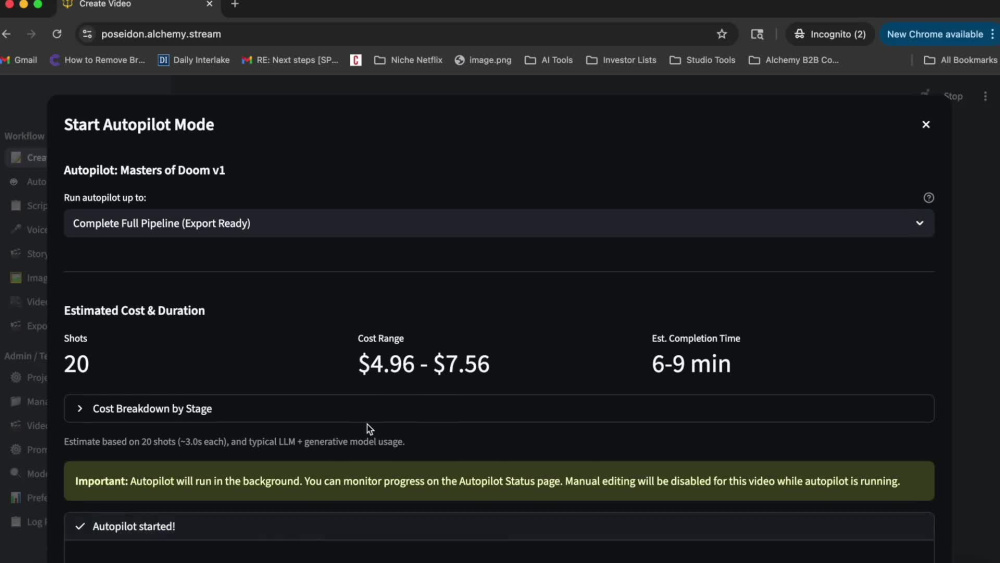This screenshot has height=563, width=1000.
Task: Select Storyboard item in sidebar
Action: (x=26, y=254)
